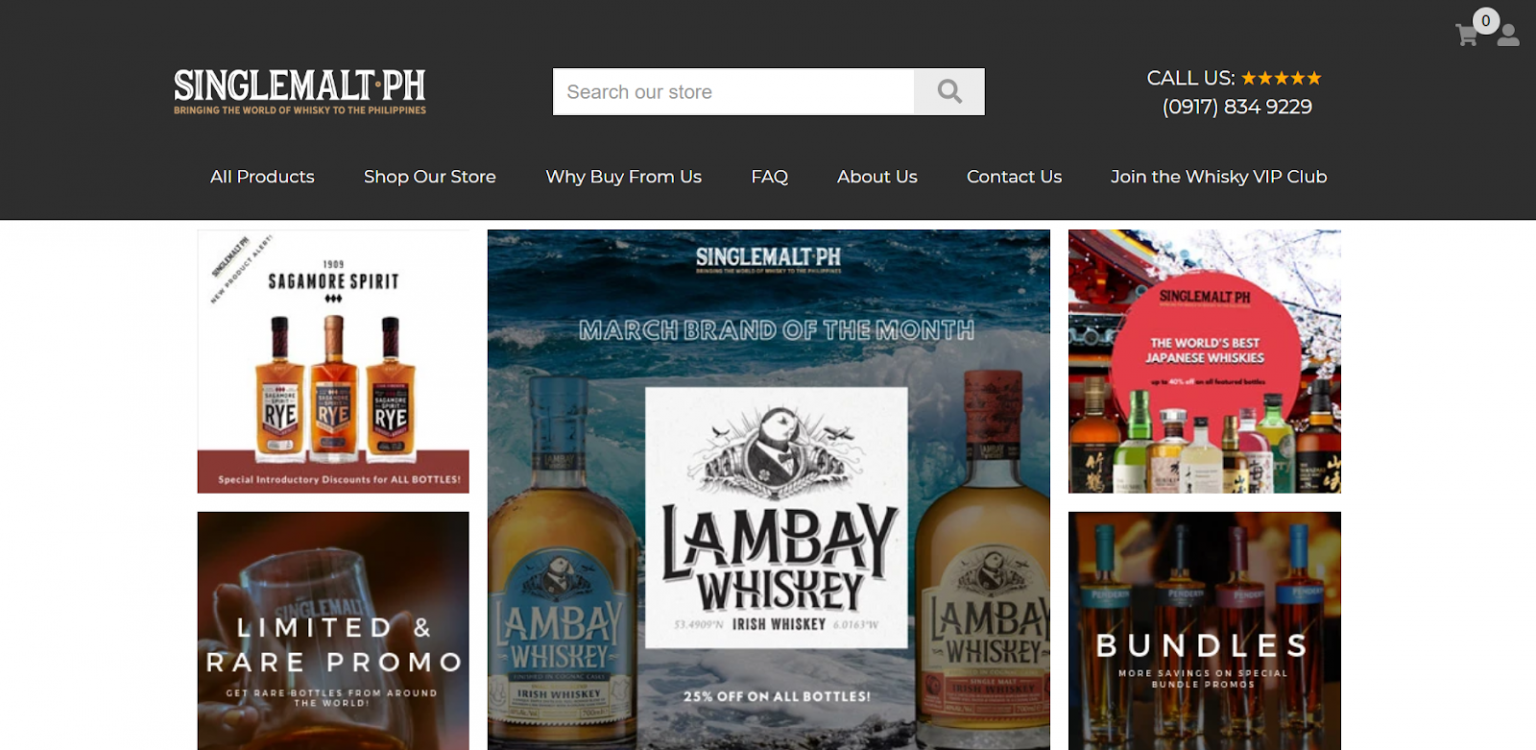Call the (0917) 834 9229 number
Image resolution: width=1536 pixels, height=750 pixels.
pyautogui.click(x=1237, y=107)
